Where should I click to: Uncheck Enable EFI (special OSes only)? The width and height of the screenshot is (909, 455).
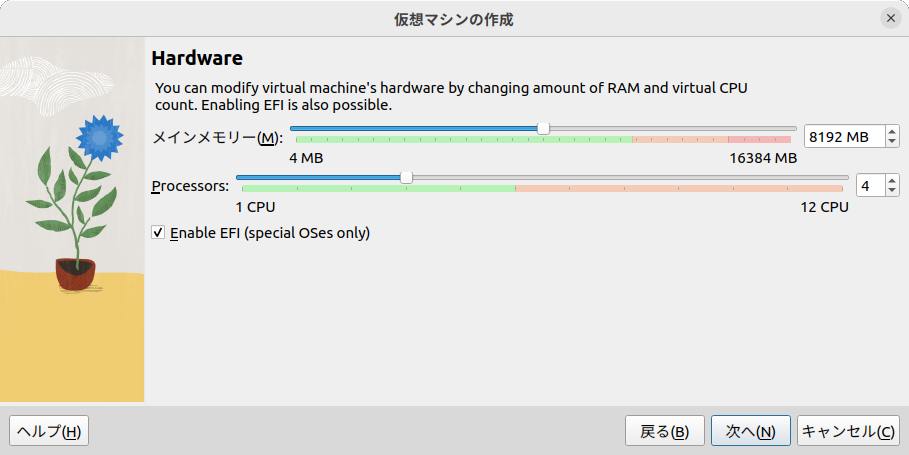[158, 233]
